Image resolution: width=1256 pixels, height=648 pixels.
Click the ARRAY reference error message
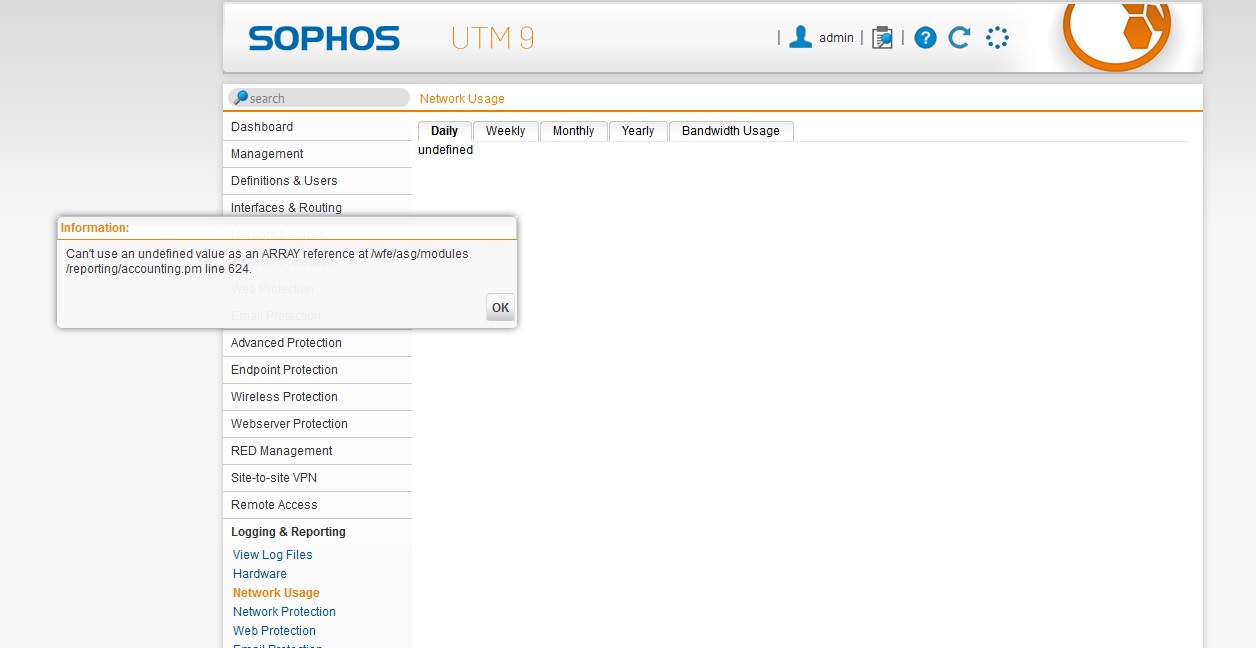pyautogui.click(x=267, y=261)
